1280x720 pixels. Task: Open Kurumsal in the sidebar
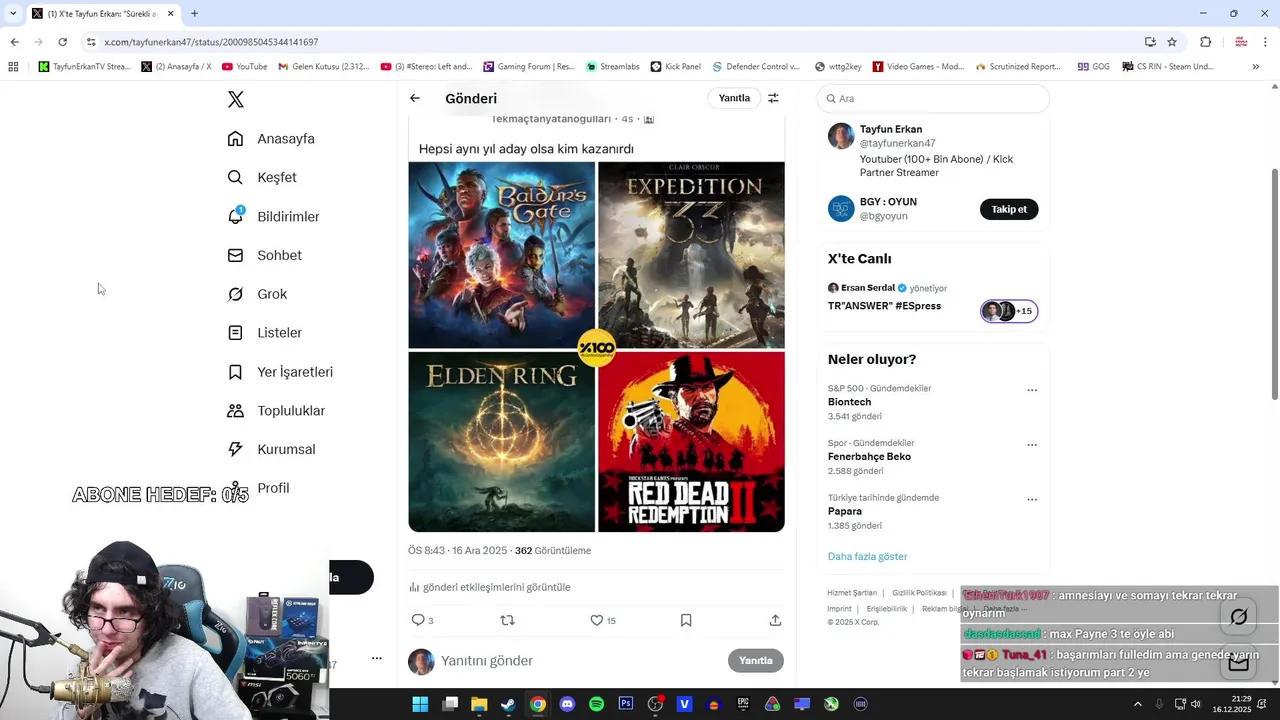[x=271, y=449]
